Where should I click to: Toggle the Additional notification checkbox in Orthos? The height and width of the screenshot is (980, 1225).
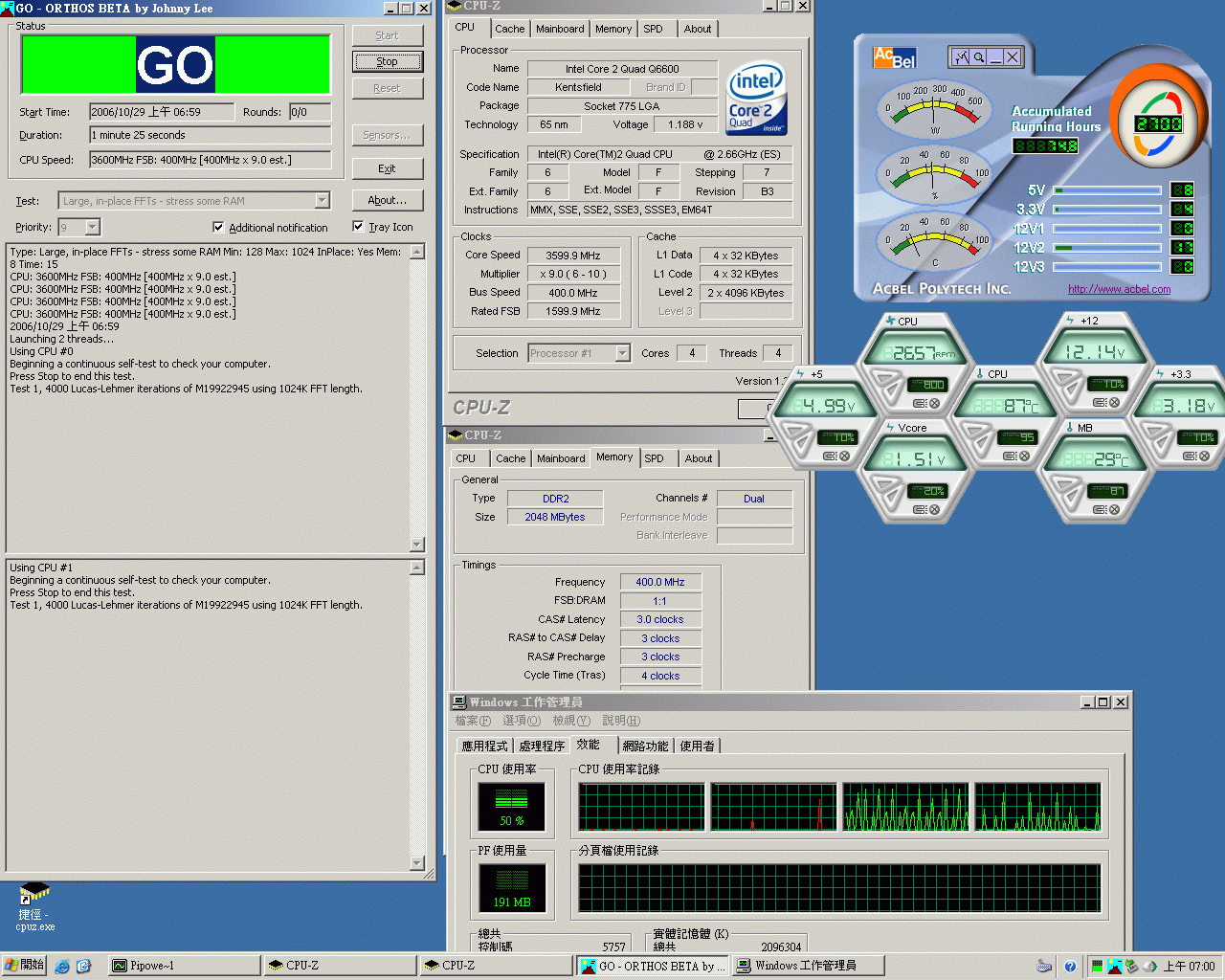pyautogui.click(x=218, y=227)
